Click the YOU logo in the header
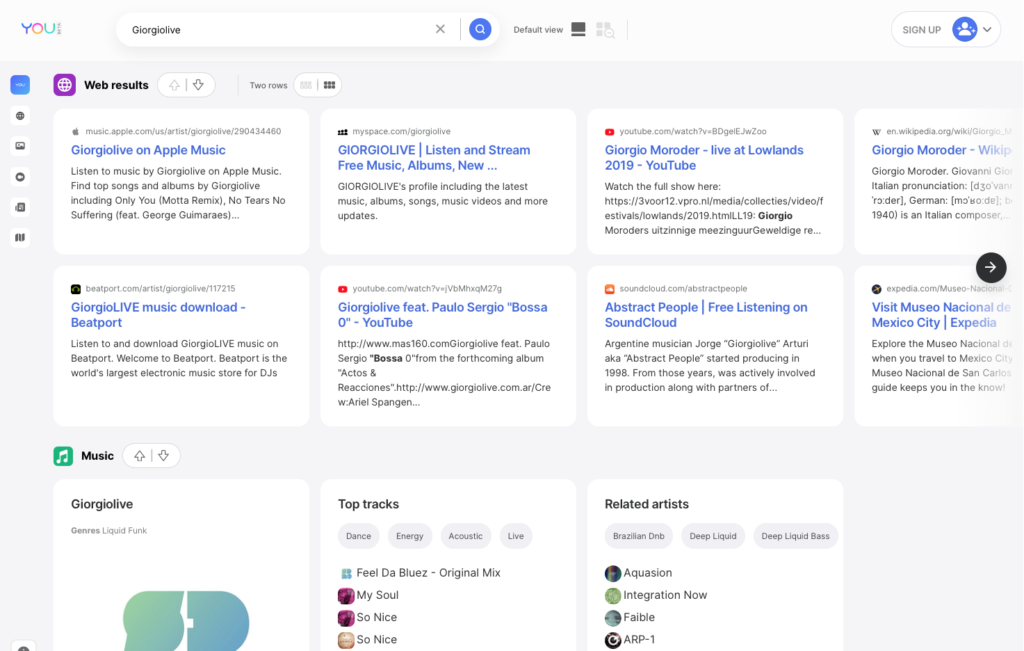Screen dimensions: 1024x651 click(41, 29)
